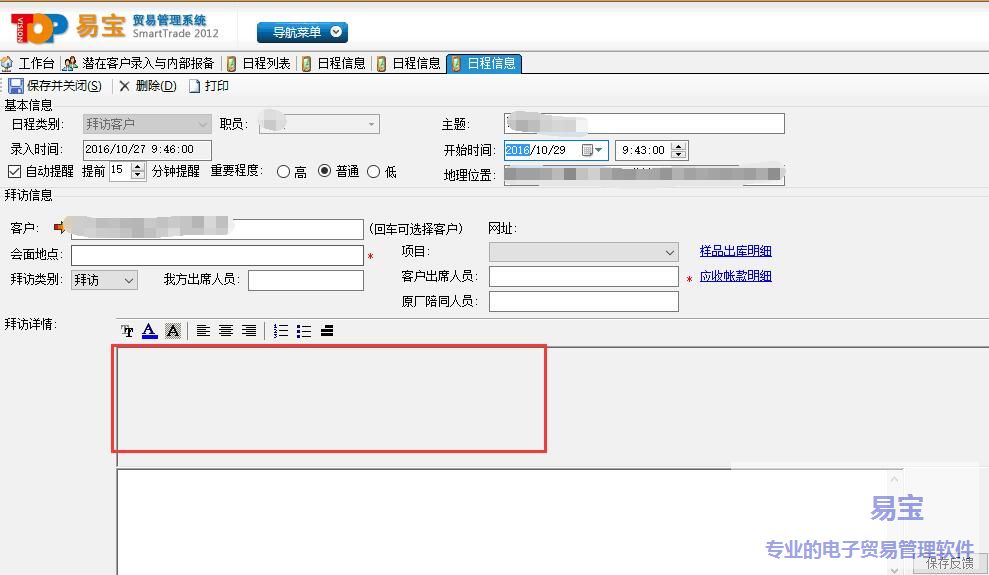Click the font style icon in editor toolbar
The height and width of the screenshot is (575, 989).
pyautogui.click(x=127, y=331)
